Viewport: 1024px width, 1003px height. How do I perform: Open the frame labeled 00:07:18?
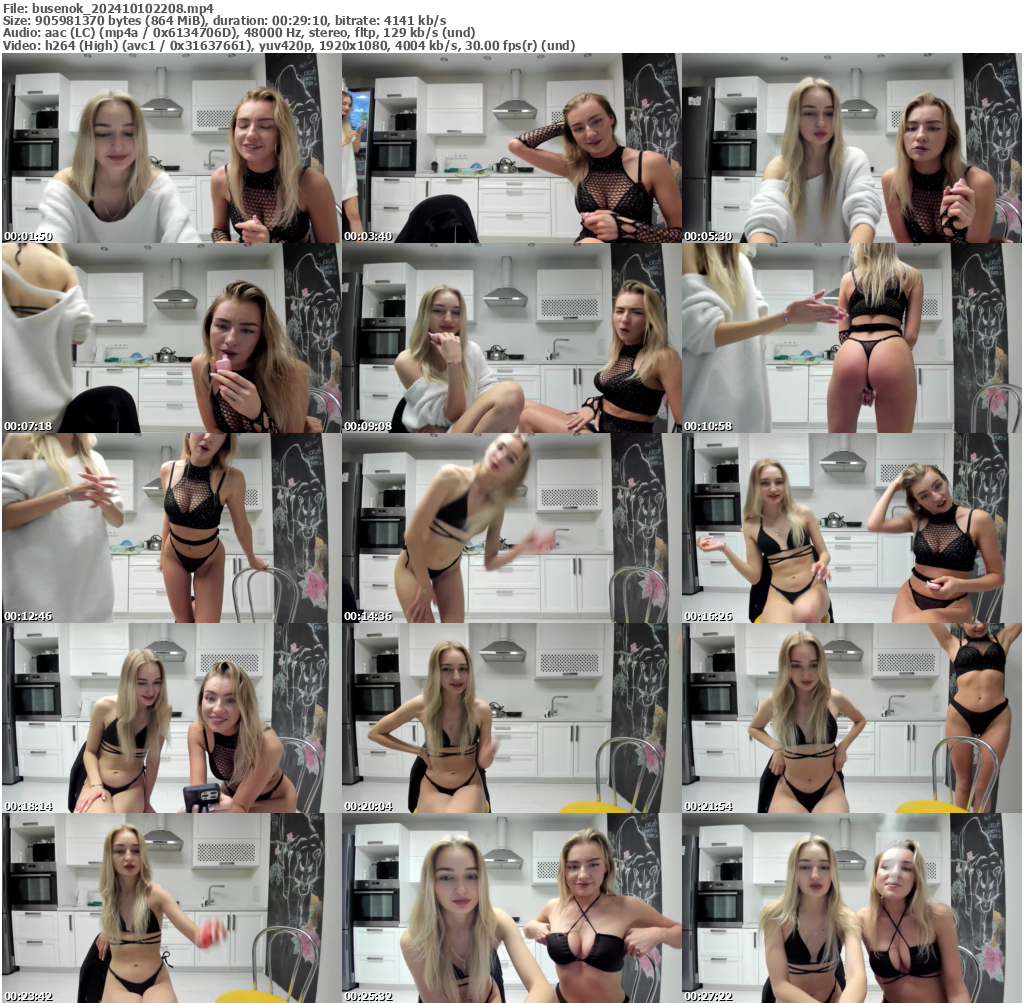(x=170, y=337)
